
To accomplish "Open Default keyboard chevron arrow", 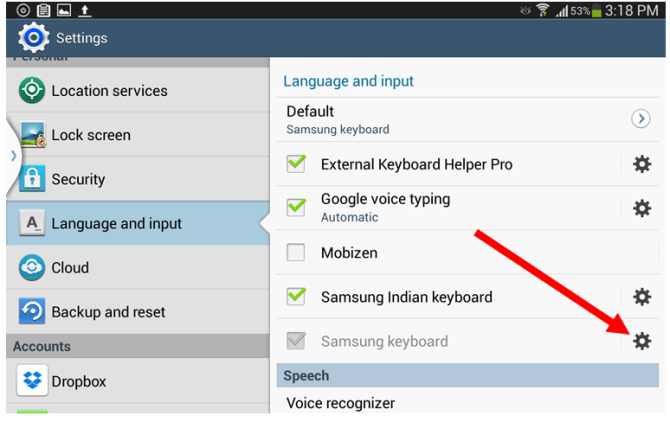I will pyautogui.click(x=641, y=119).
